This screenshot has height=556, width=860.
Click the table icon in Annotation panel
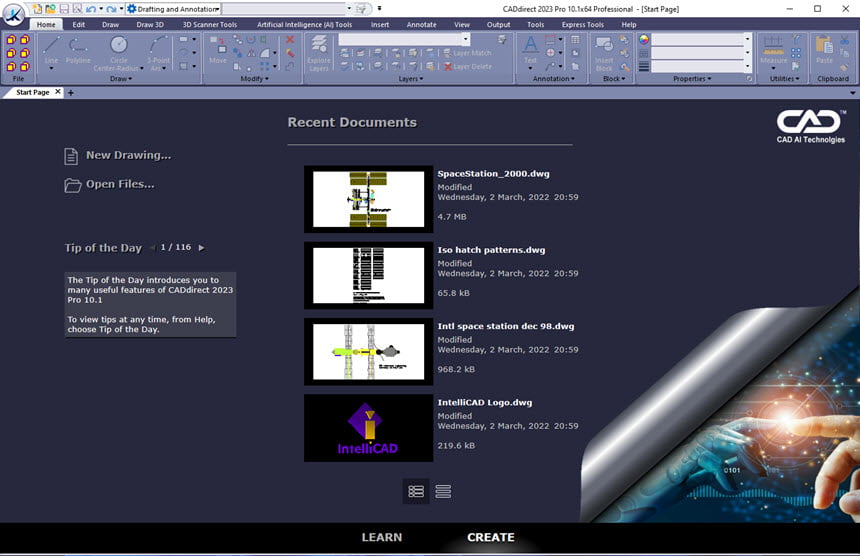575,39
